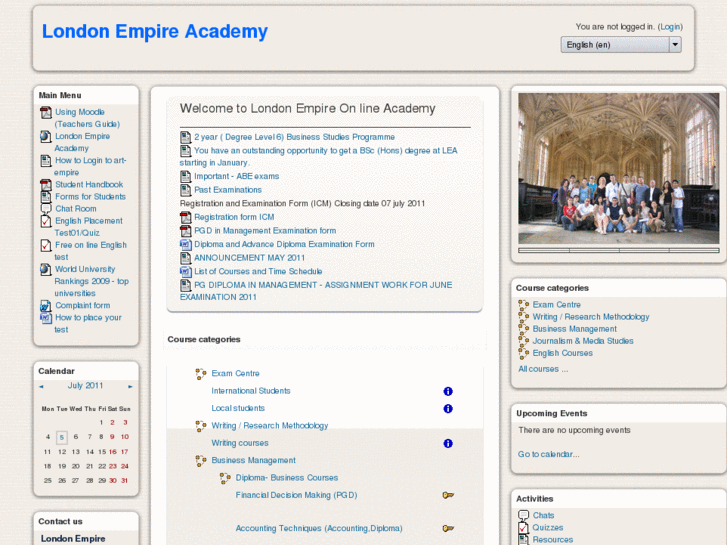This screenshot has height=545, width=727.
Task: Open How to Login to art-empire link
Action: (90, 167)
